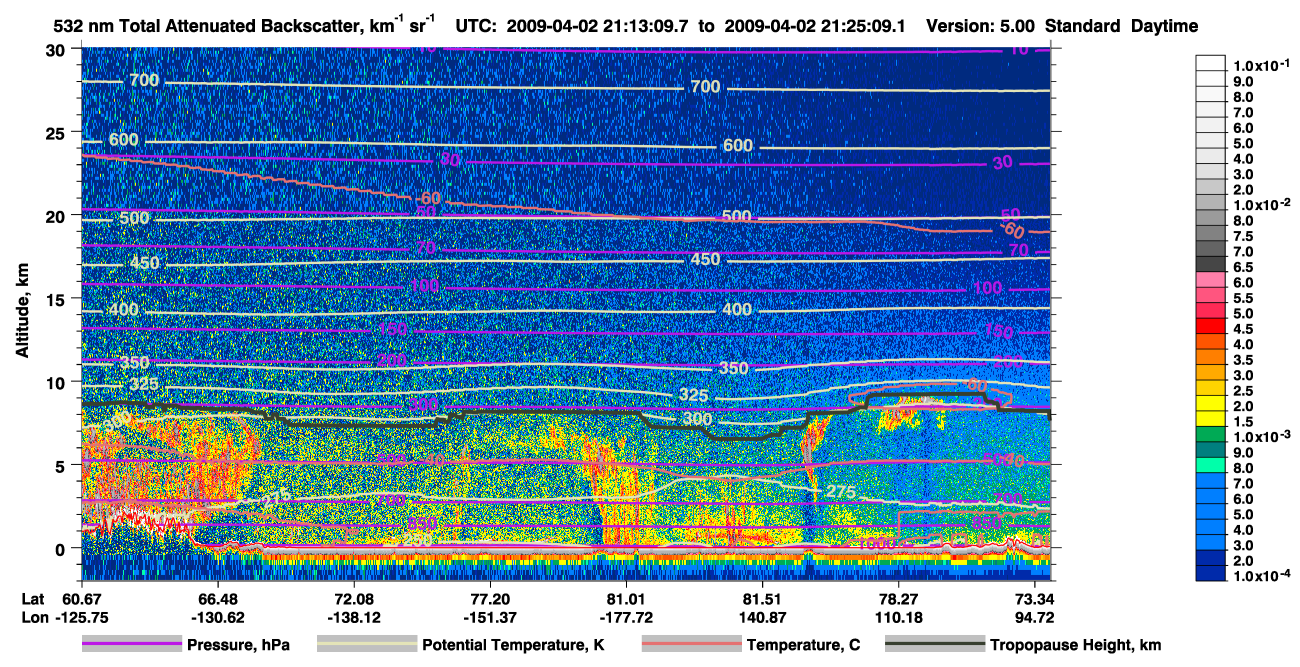Click the orange Temperature legend line sample

pyautogui.click(x=691, y=644)
